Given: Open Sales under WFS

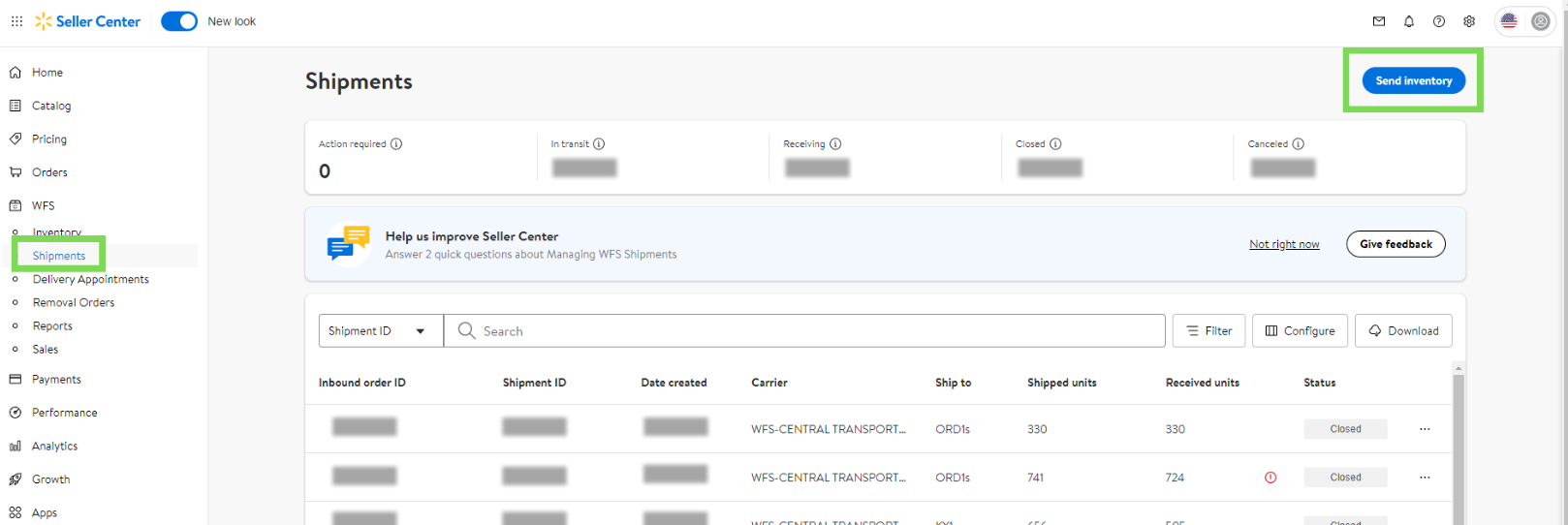Looking at the screenshot, I should click(x=46, y=350).
